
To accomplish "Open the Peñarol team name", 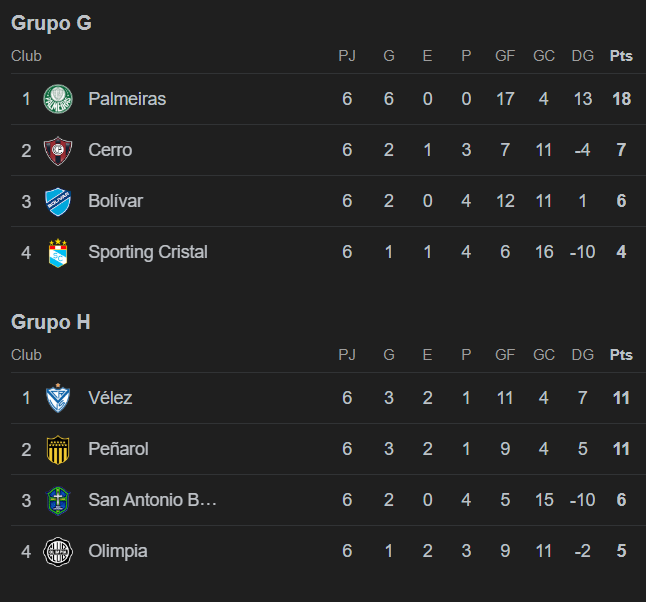I will click(x=118, y=449).
